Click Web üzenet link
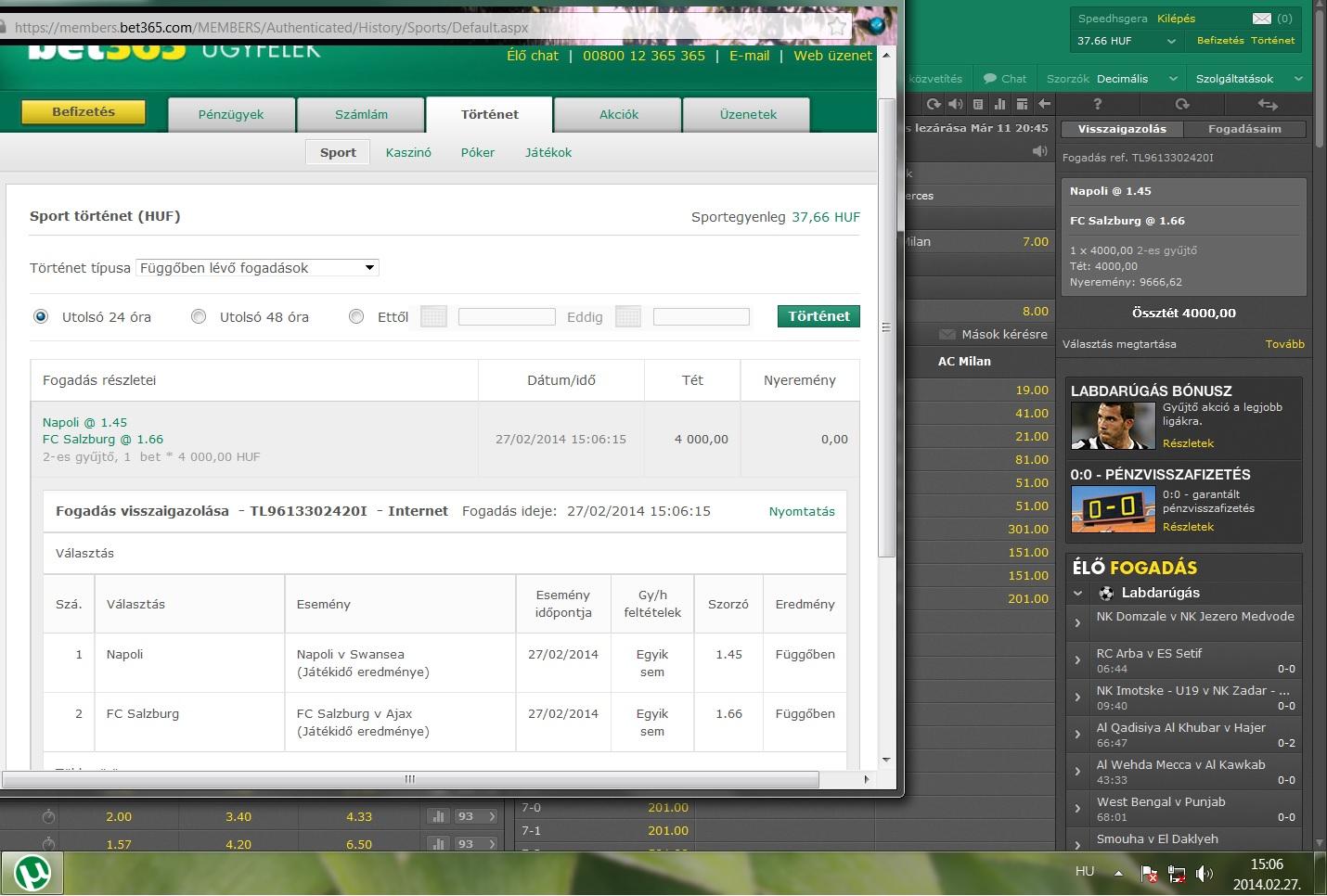The image size is (1327, 896). tap(832, 56)
